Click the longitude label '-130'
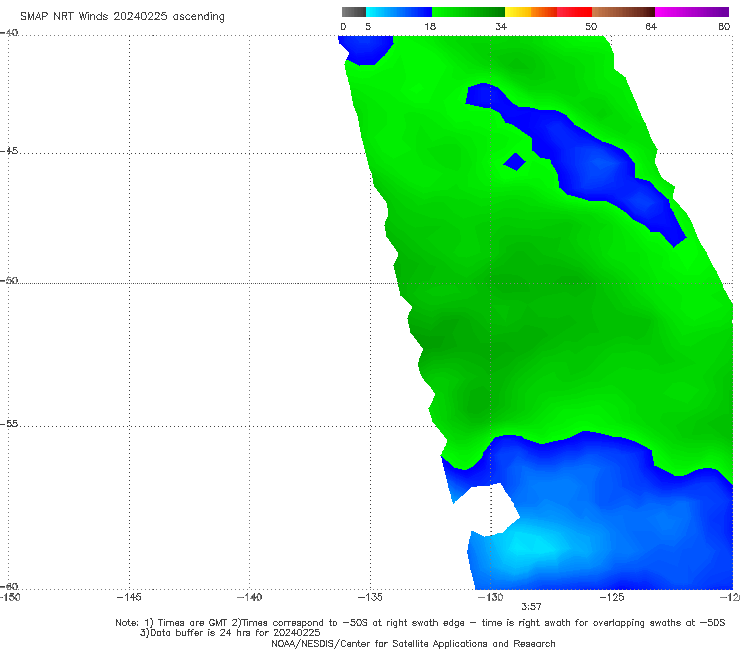 click(x=491, y=597)
